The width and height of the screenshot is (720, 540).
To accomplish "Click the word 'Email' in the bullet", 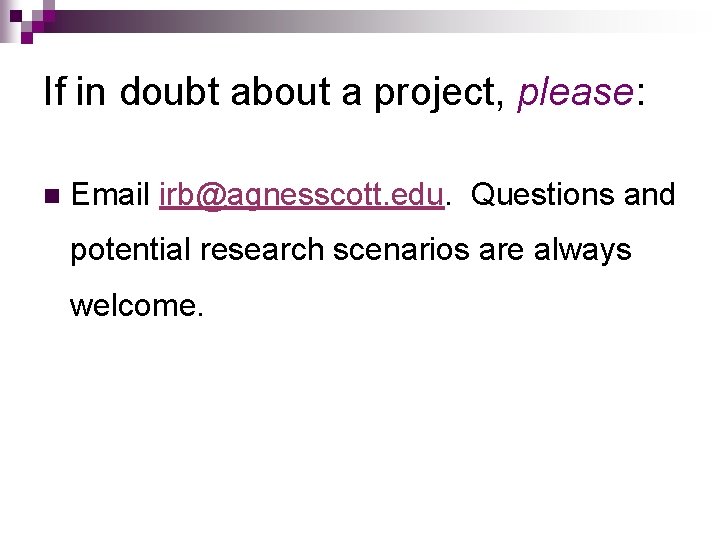I will pyautogui.click(x=111, y=195).
